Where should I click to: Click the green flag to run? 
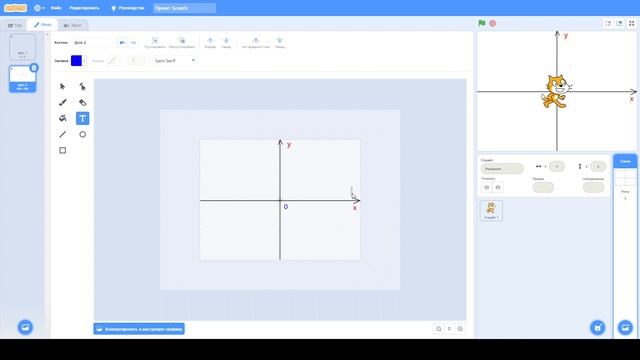tap(482, 23)
